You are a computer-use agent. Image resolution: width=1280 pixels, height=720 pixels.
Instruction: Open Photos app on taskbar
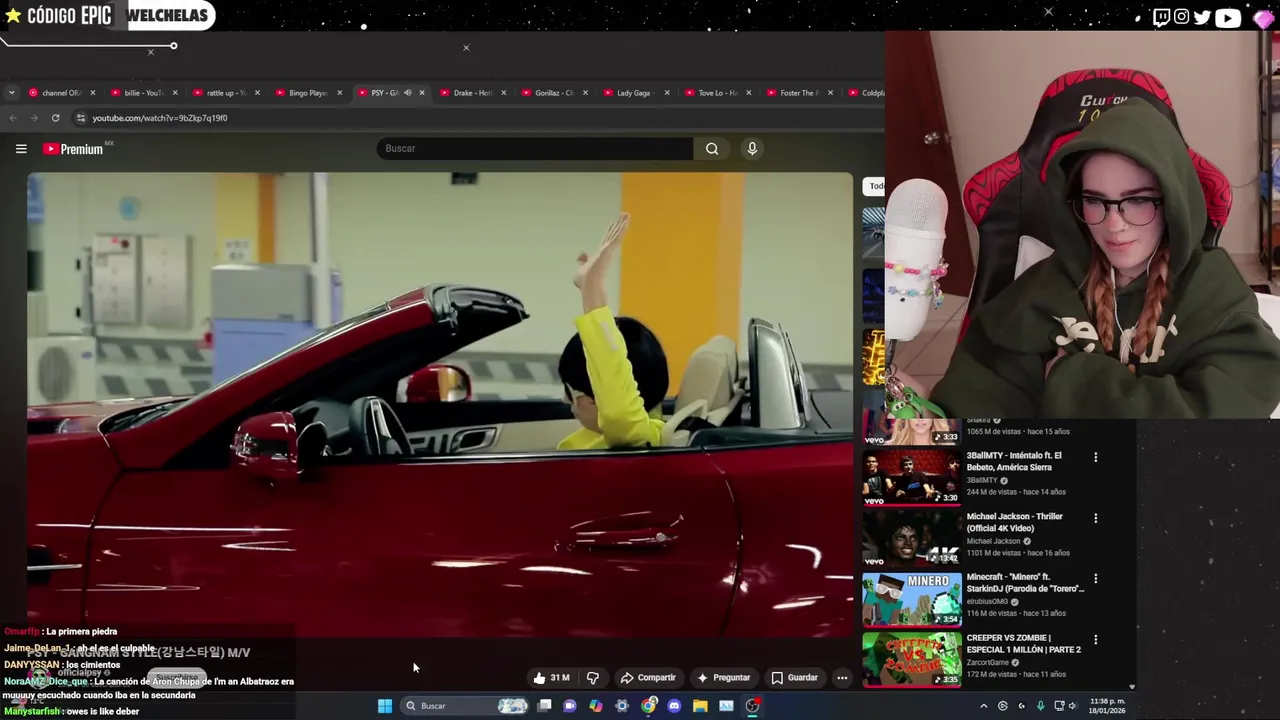[x=726, y=706]
